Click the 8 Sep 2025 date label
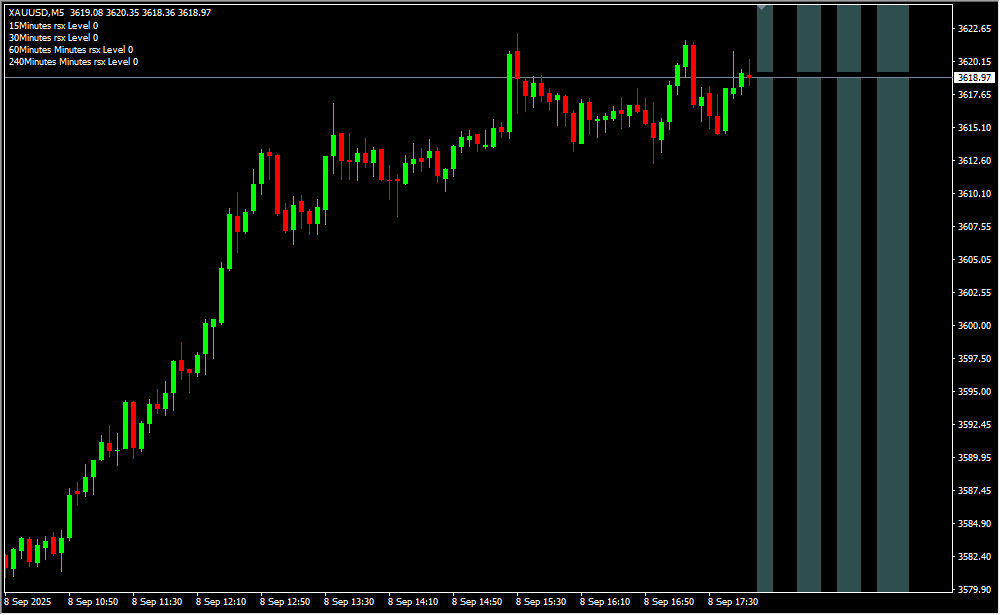The width and height of the screenshot is (1000, 615). (28, 602)
